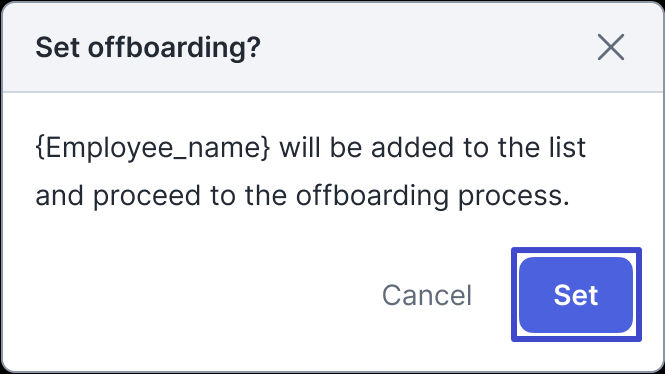
Task: Select the Cancel text button
Action: 427,295
